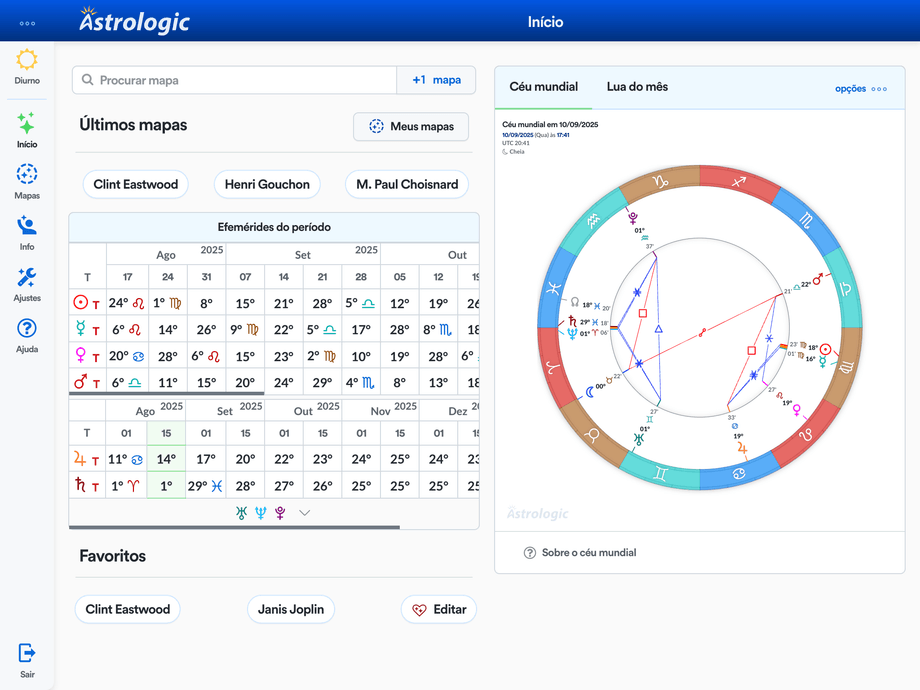Click Venus glyph on the chart wheel
This screenshot has height=690, width=920.
click(797, 410)
